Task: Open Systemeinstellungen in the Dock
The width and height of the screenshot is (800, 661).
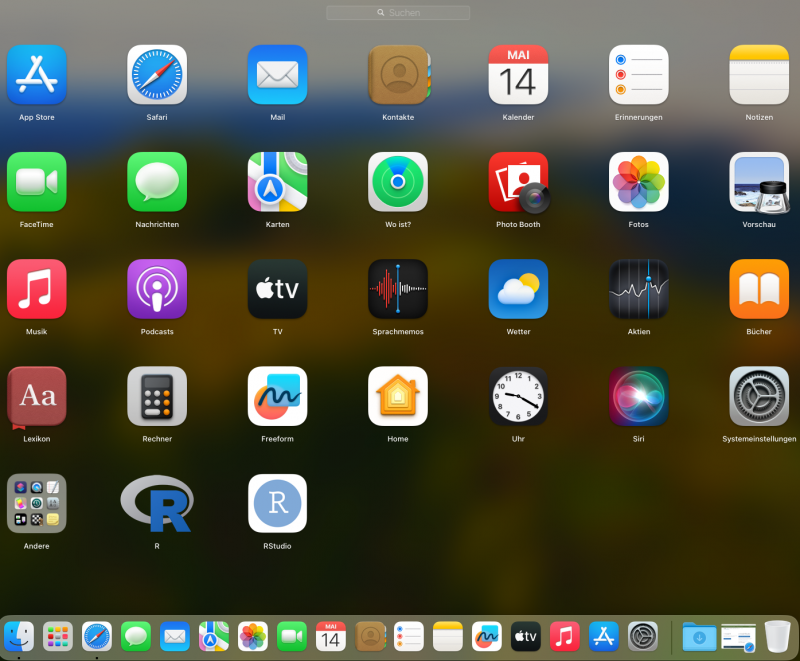Action: click(643, 637)
